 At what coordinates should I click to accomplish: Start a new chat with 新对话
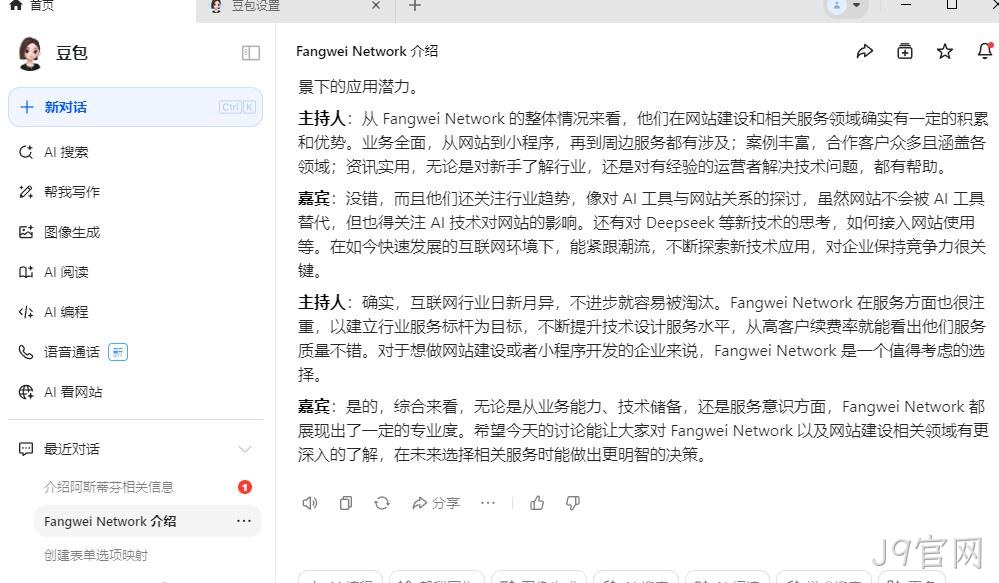click(135, 107)
